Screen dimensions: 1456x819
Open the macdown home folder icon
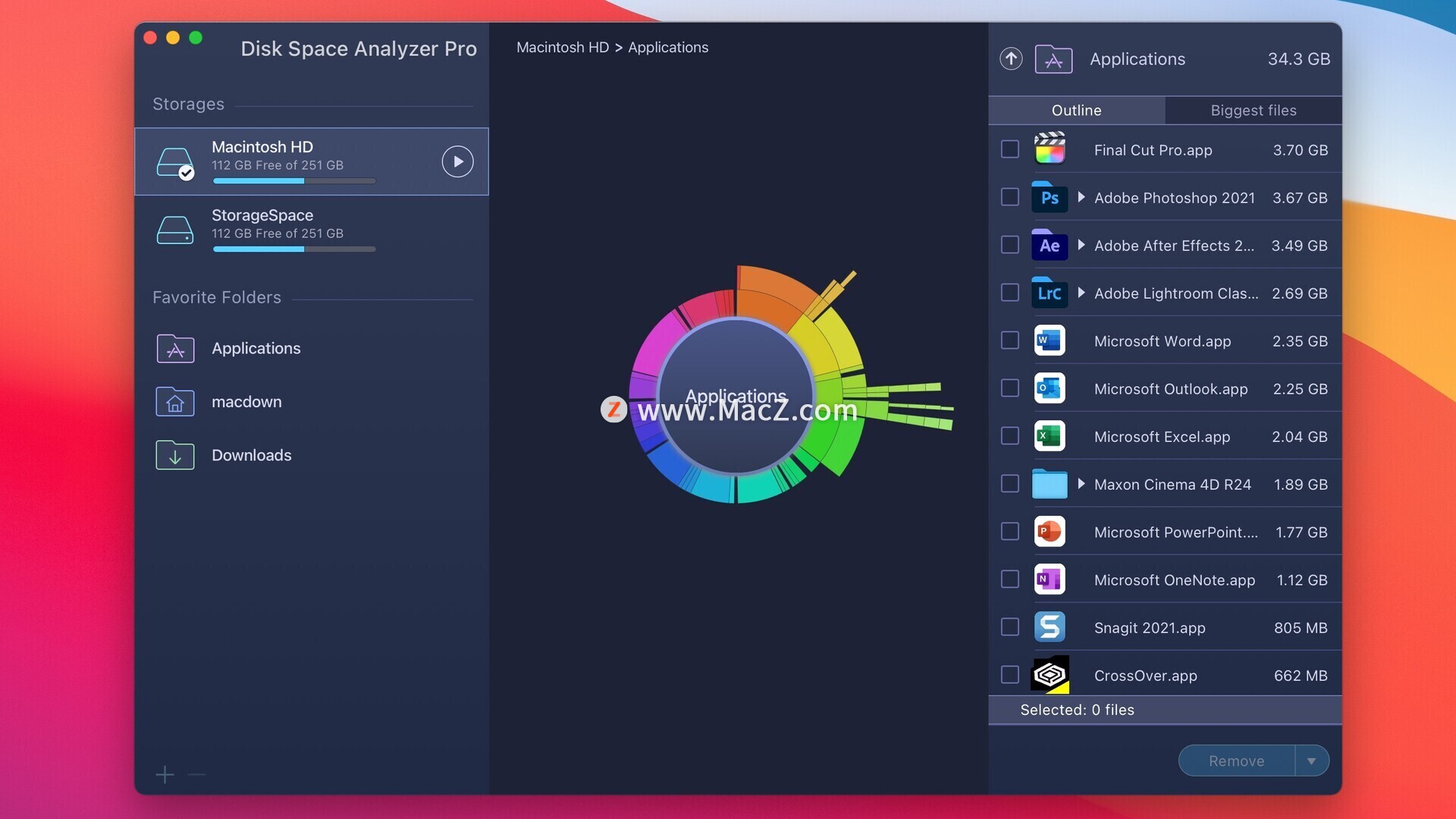click(175, 402)
